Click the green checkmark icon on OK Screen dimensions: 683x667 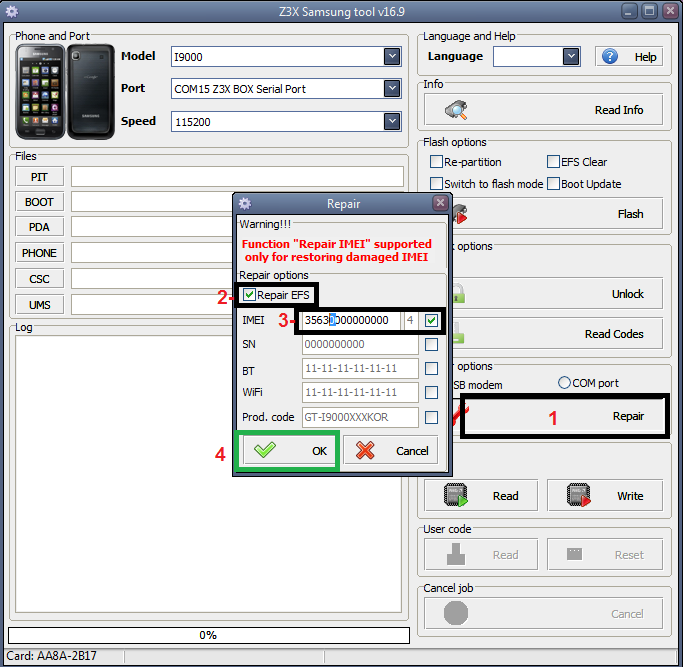coord(265,450)
